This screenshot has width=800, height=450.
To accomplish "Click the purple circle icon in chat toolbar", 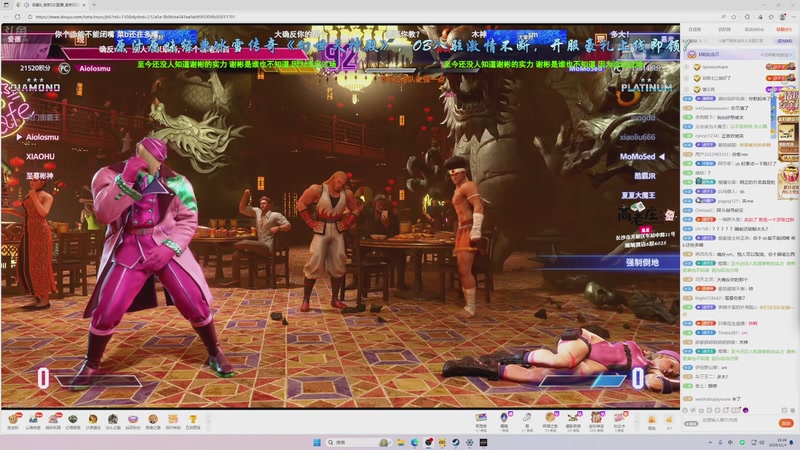I will [x=745, y=410].
